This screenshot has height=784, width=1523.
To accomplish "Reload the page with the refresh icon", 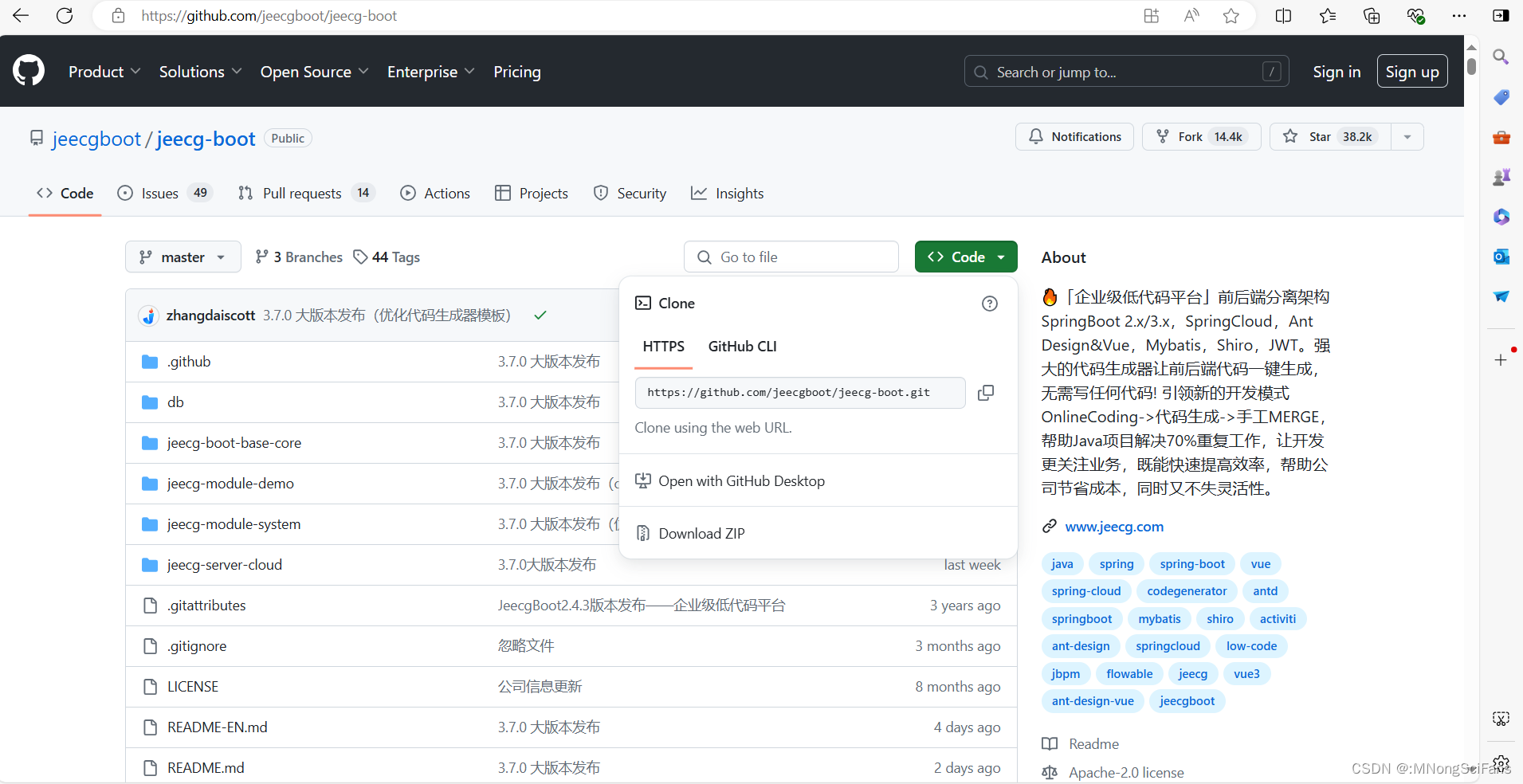I will [x=65, y=16].
